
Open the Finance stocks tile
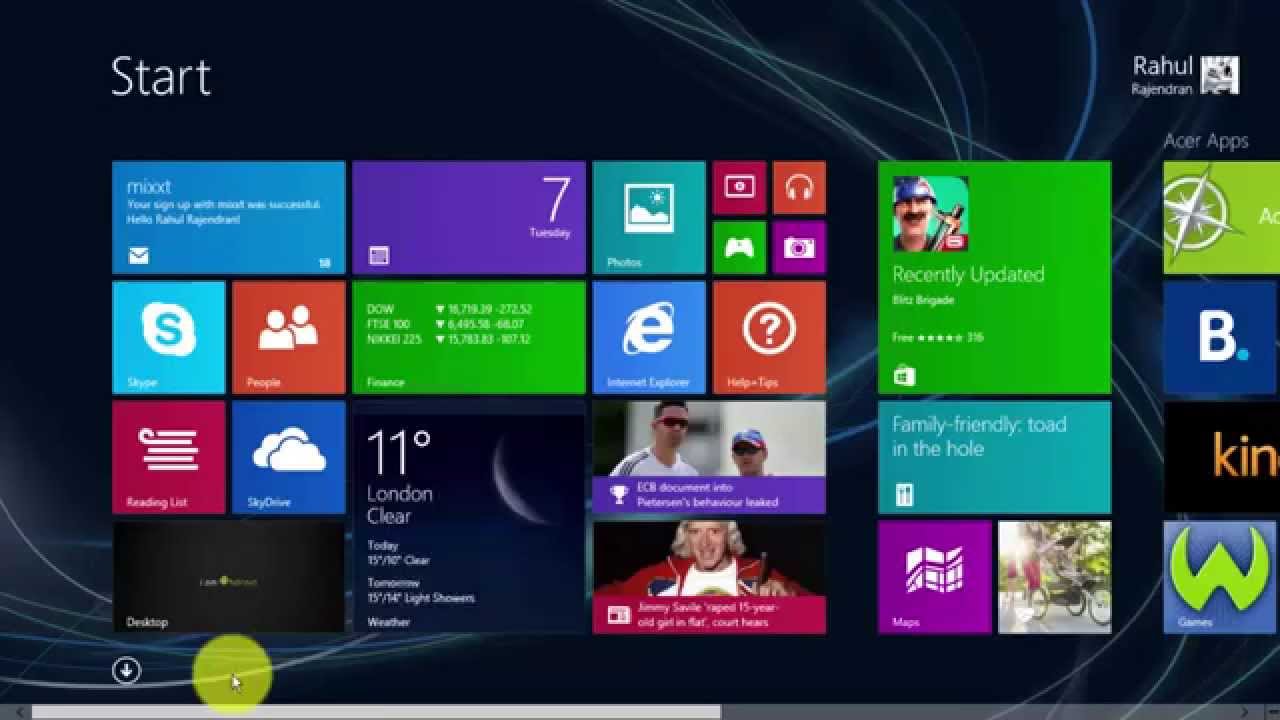coord(469,338)
